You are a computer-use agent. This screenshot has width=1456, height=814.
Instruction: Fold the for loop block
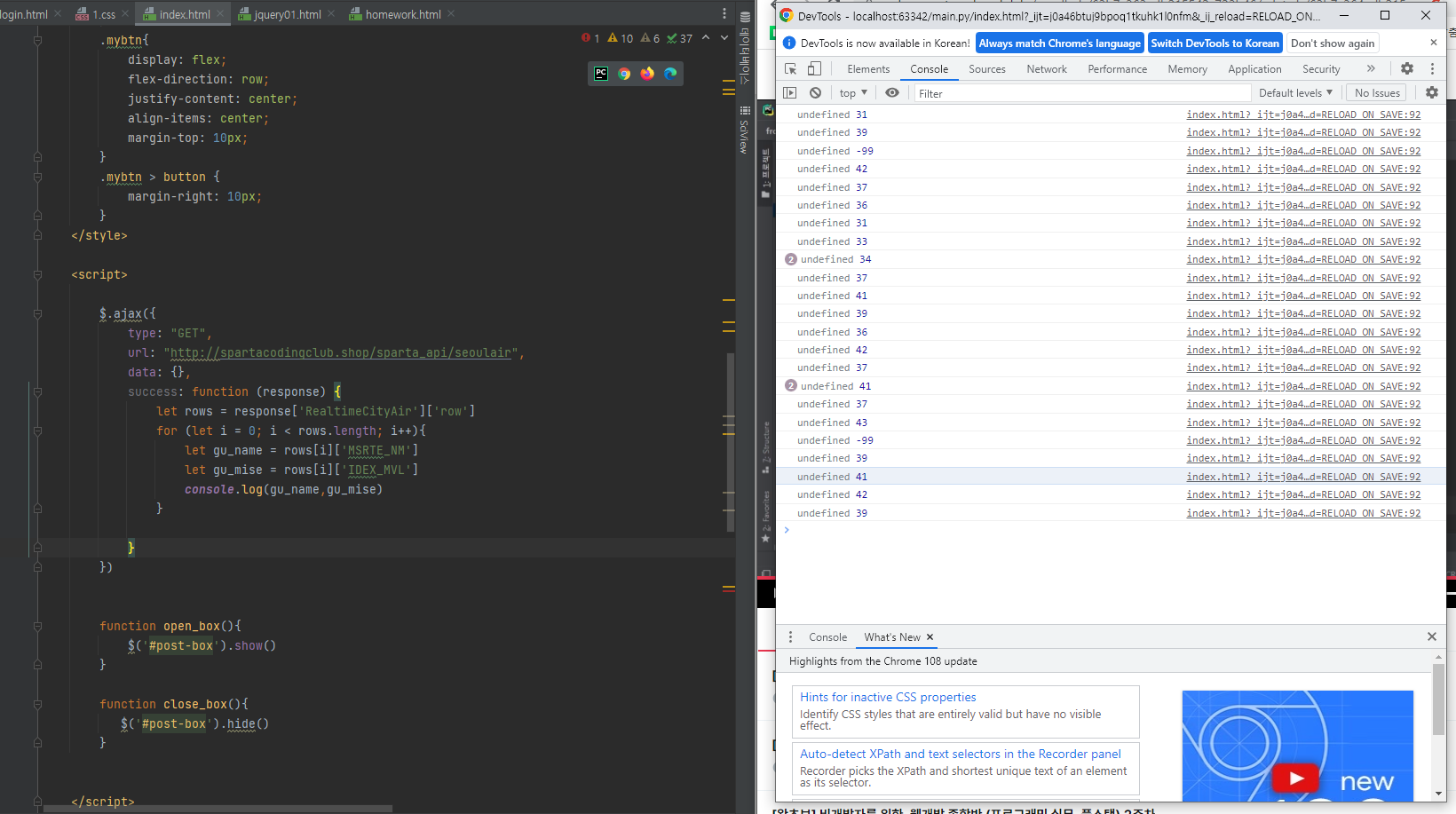(37, 431)
